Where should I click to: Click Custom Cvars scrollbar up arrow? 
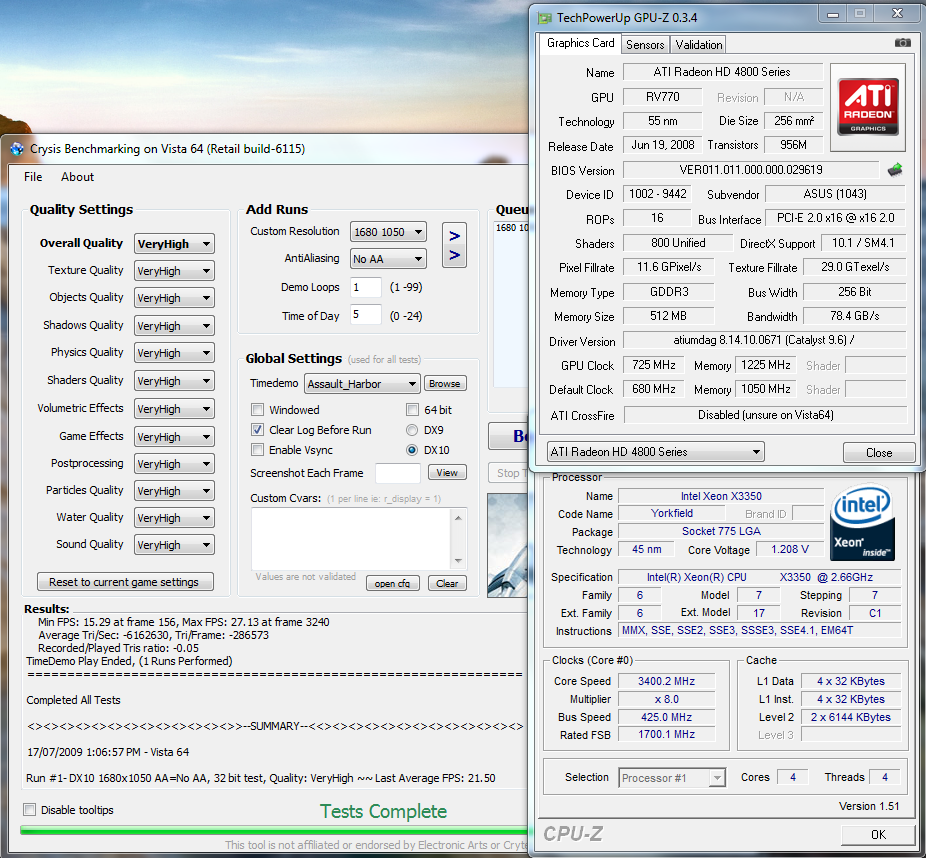pyautogui.click(x=458, y=517)
